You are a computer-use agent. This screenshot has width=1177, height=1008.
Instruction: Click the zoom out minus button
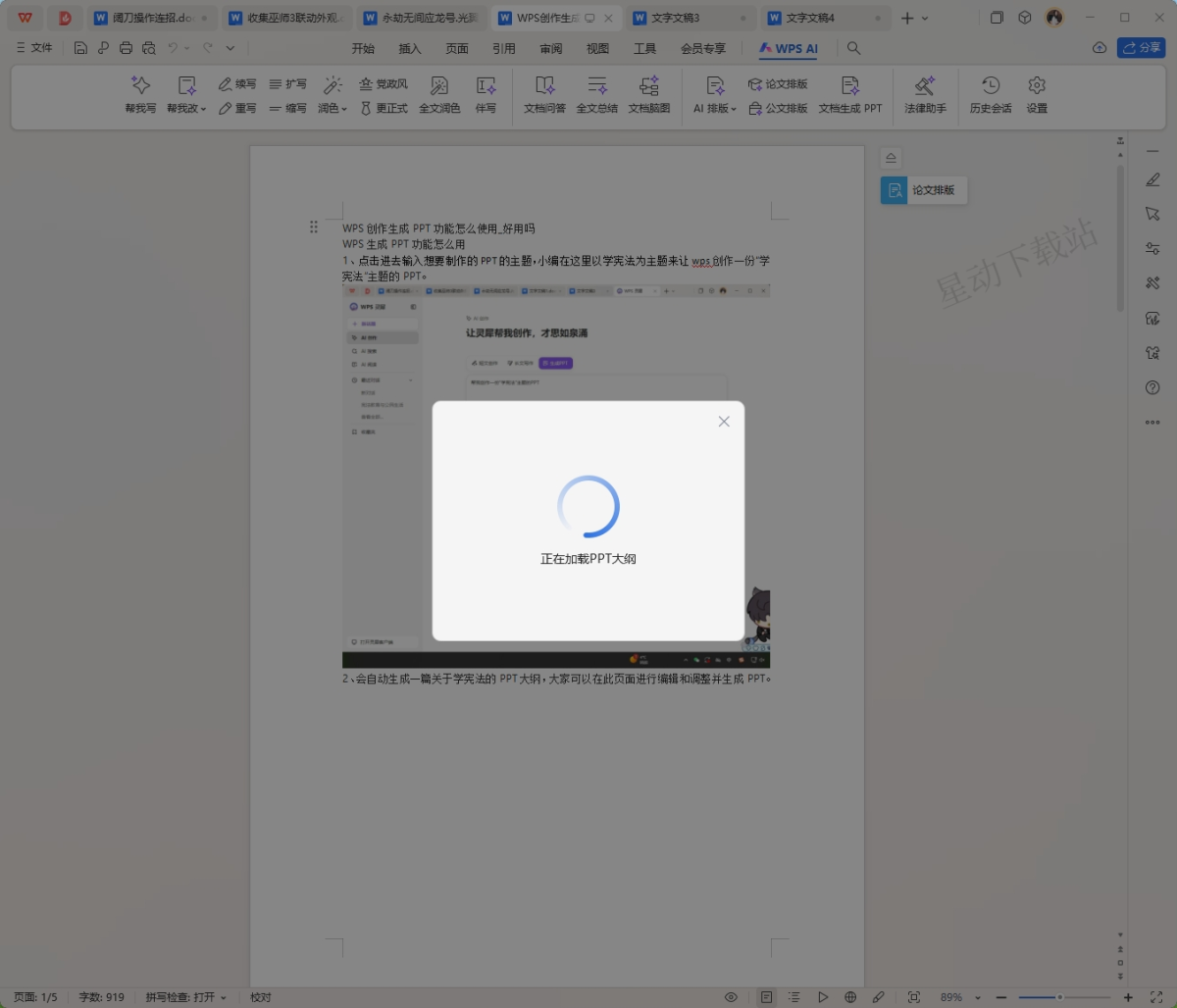[1002, 997]
